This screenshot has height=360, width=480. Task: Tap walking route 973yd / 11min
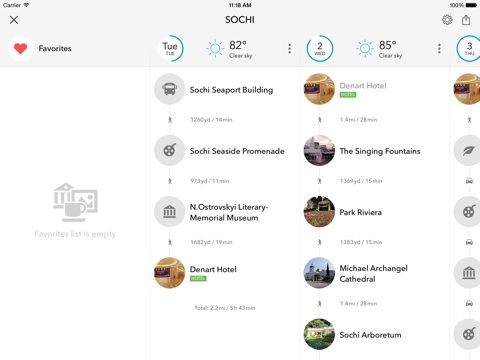(x=210, y=181)
